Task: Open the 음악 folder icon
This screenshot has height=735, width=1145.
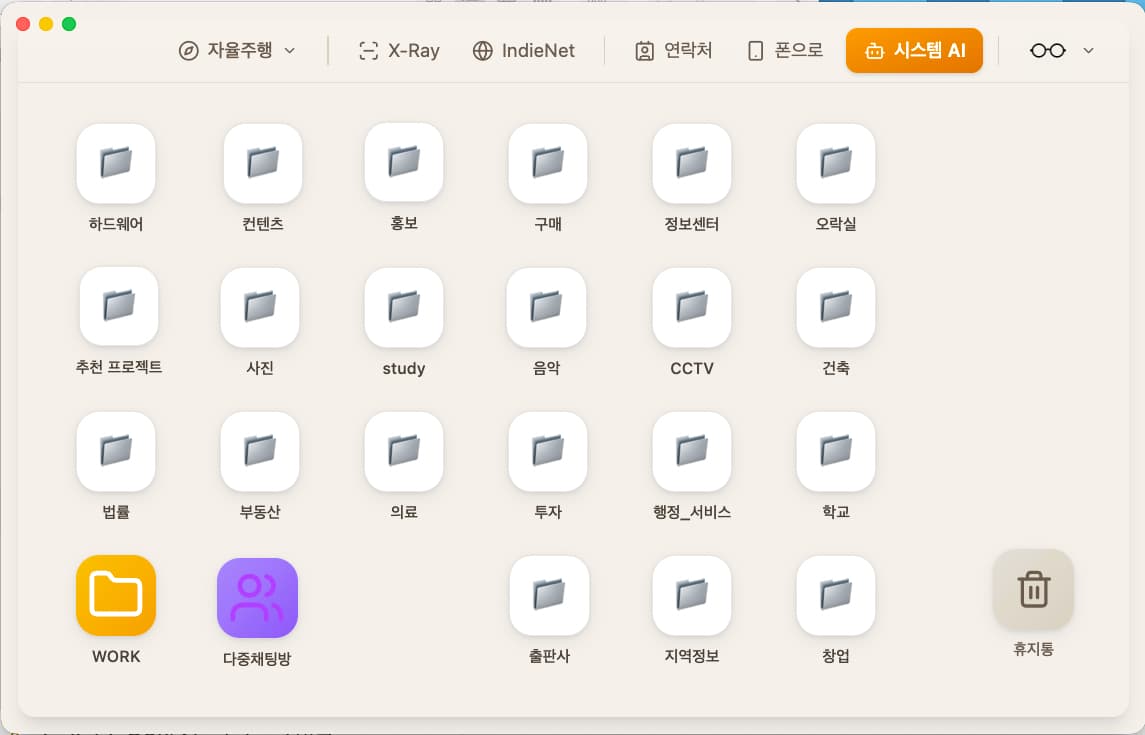Action: point(546,307)
